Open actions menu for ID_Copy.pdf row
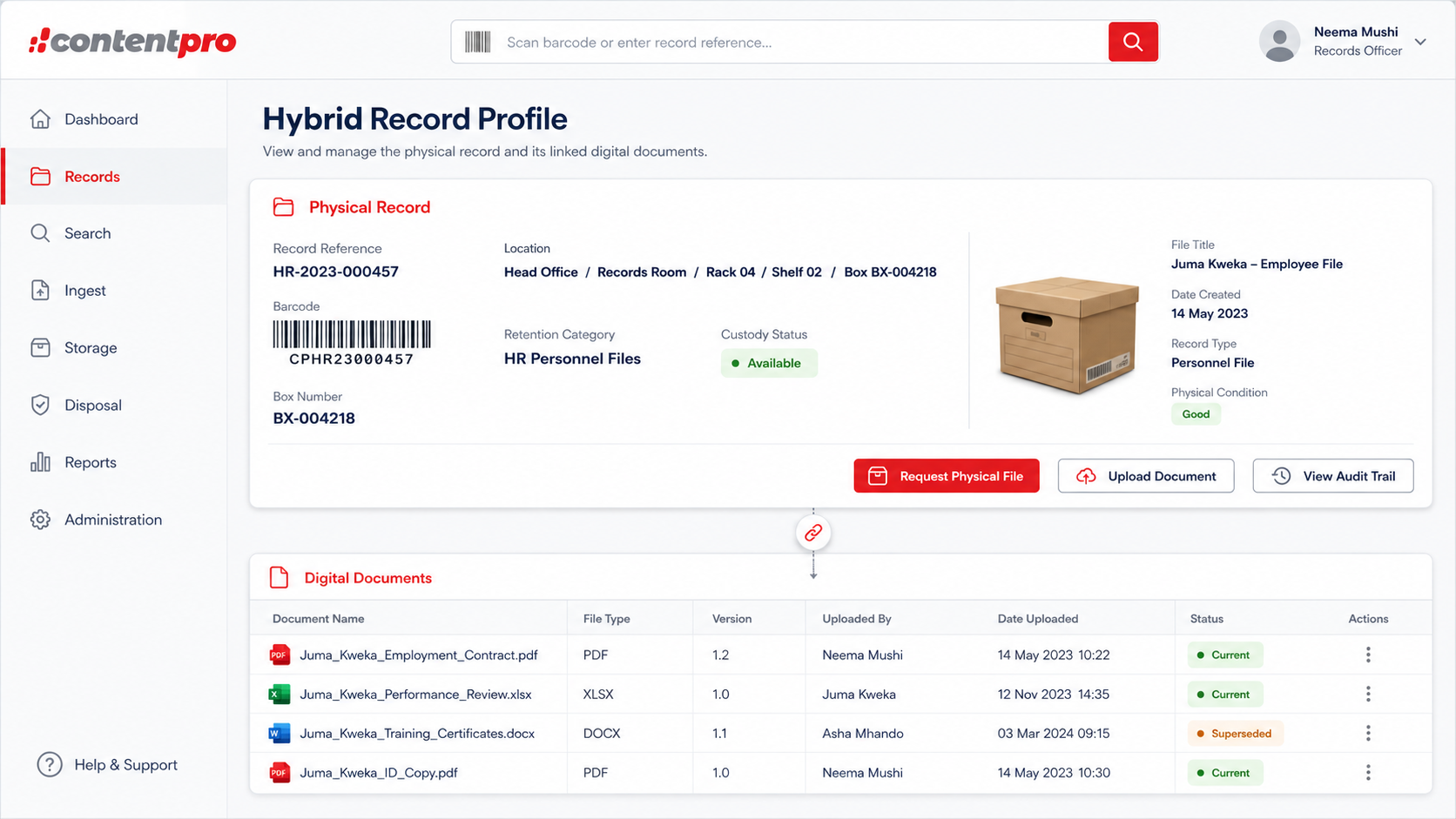The height and width of the screenshot is (819, 1456). click(x=1368, y=772)
